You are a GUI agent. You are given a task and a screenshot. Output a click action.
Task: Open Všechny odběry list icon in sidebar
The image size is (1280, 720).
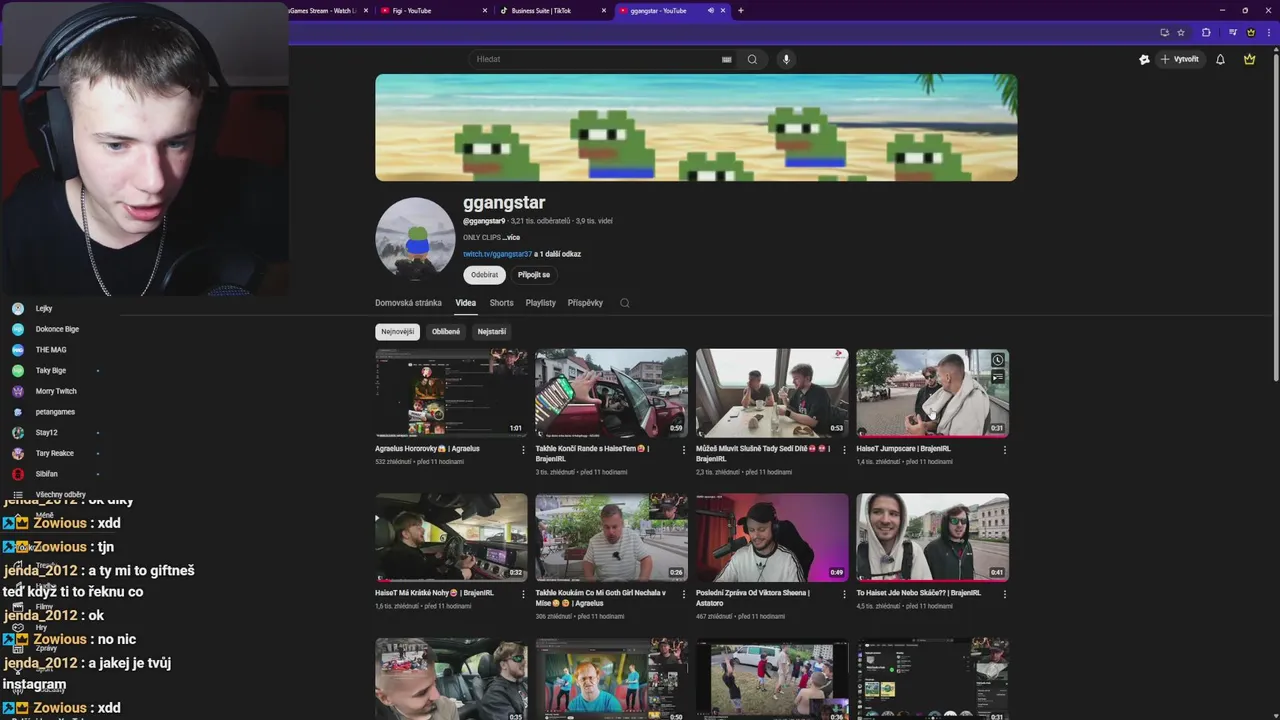coord(18,494)
